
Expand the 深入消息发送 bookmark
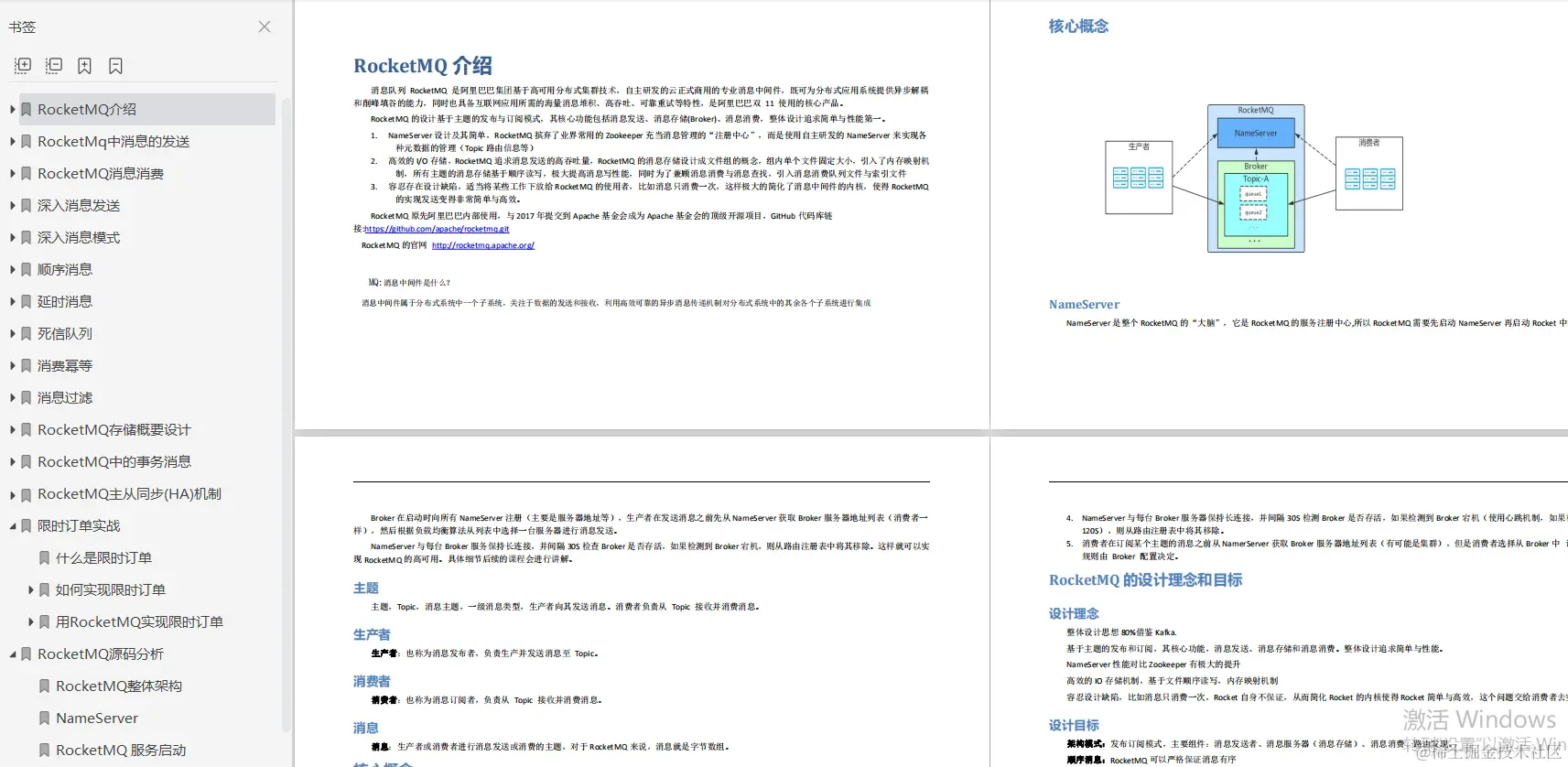tap(13, 205)
